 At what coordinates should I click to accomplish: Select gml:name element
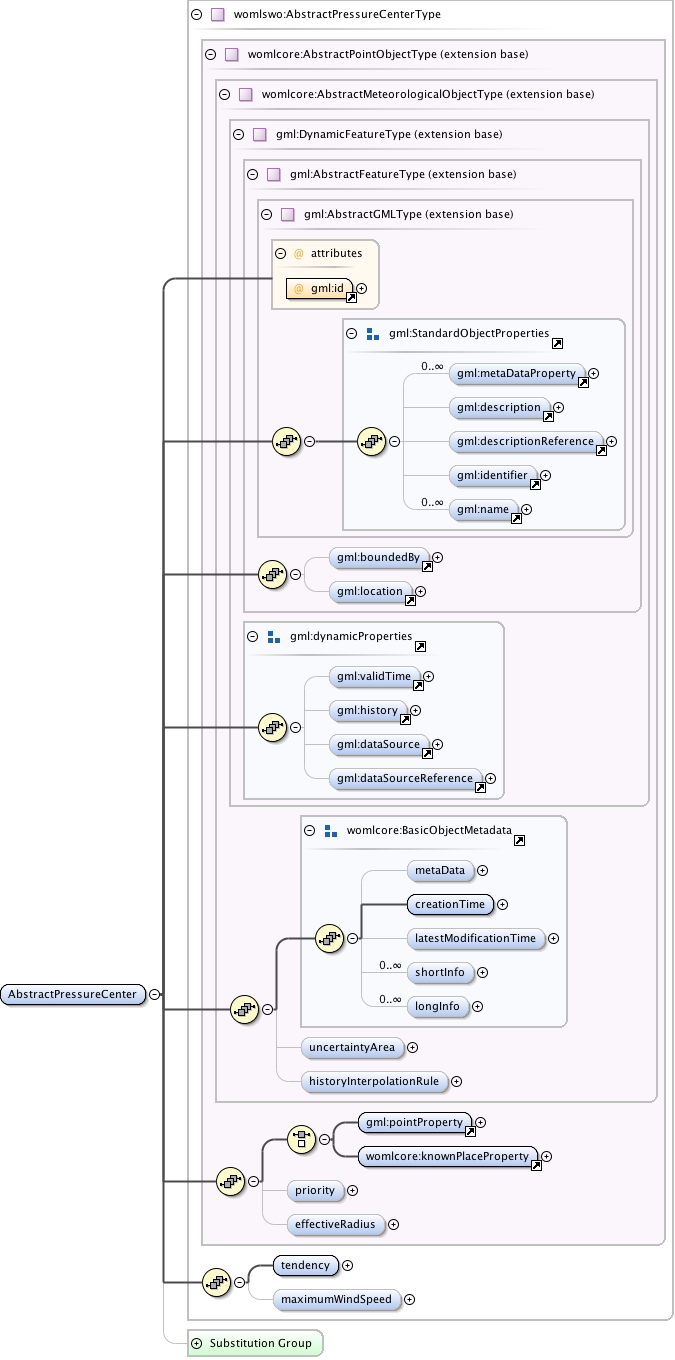485,510
